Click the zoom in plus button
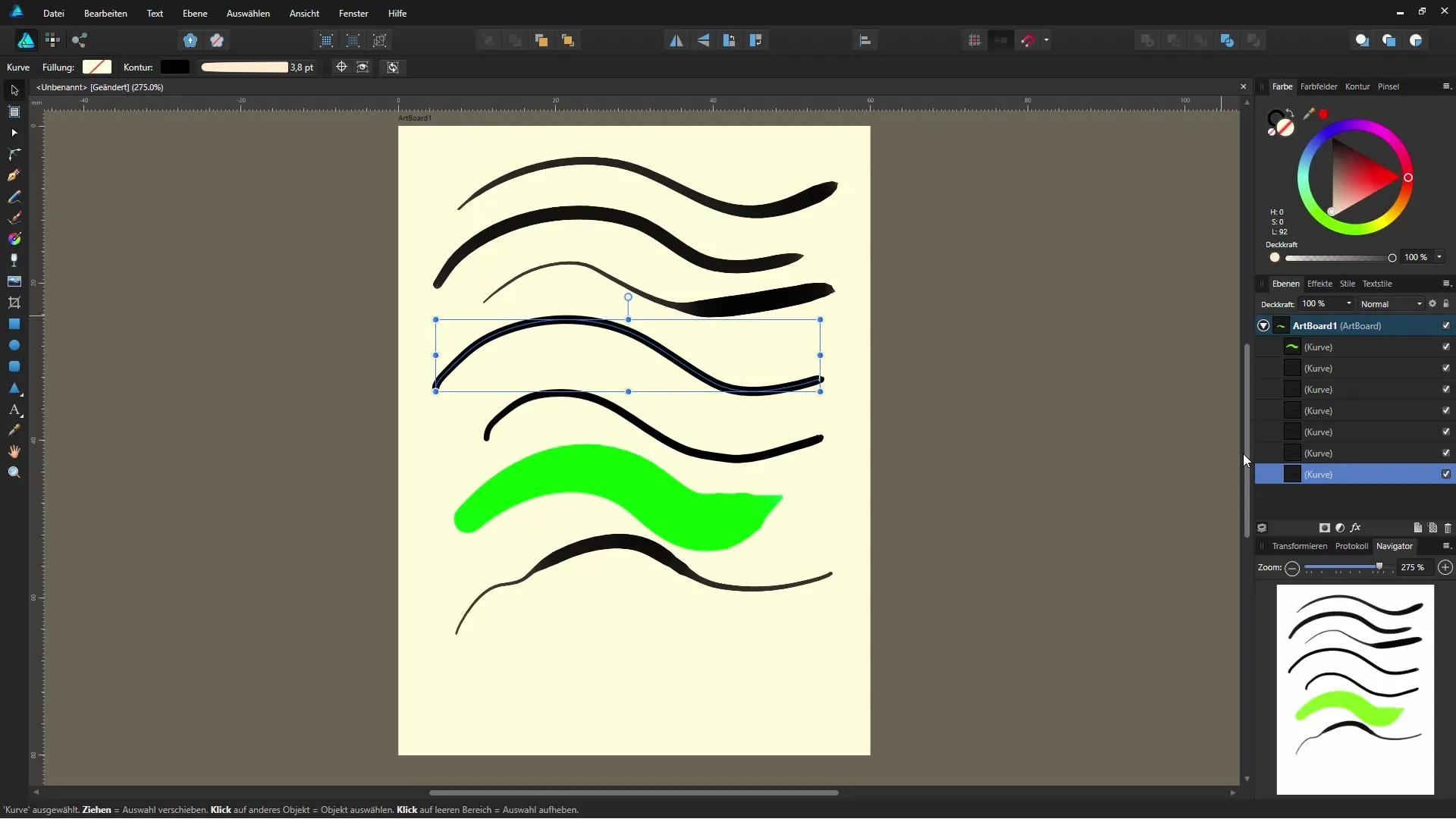The image size is (1456, 819). 1445,568
